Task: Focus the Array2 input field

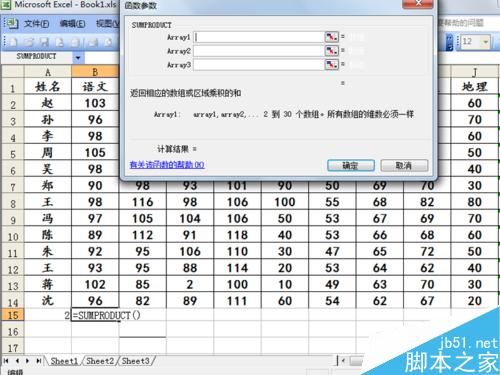Action: pos(259,51)
